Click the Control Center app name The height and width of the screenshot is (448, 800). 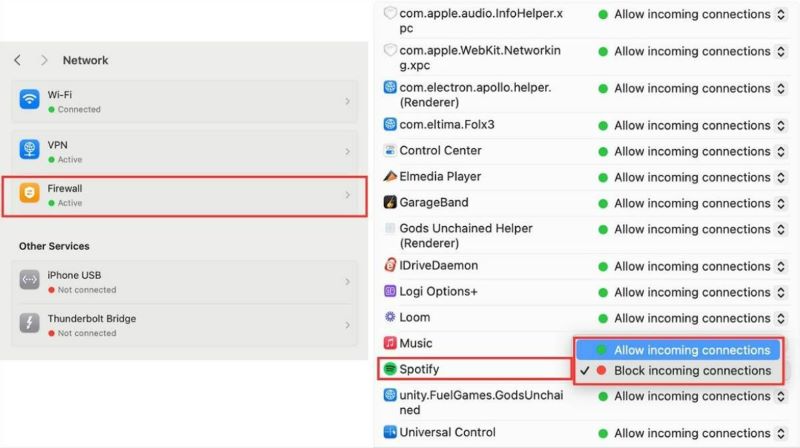click(440, 151)
